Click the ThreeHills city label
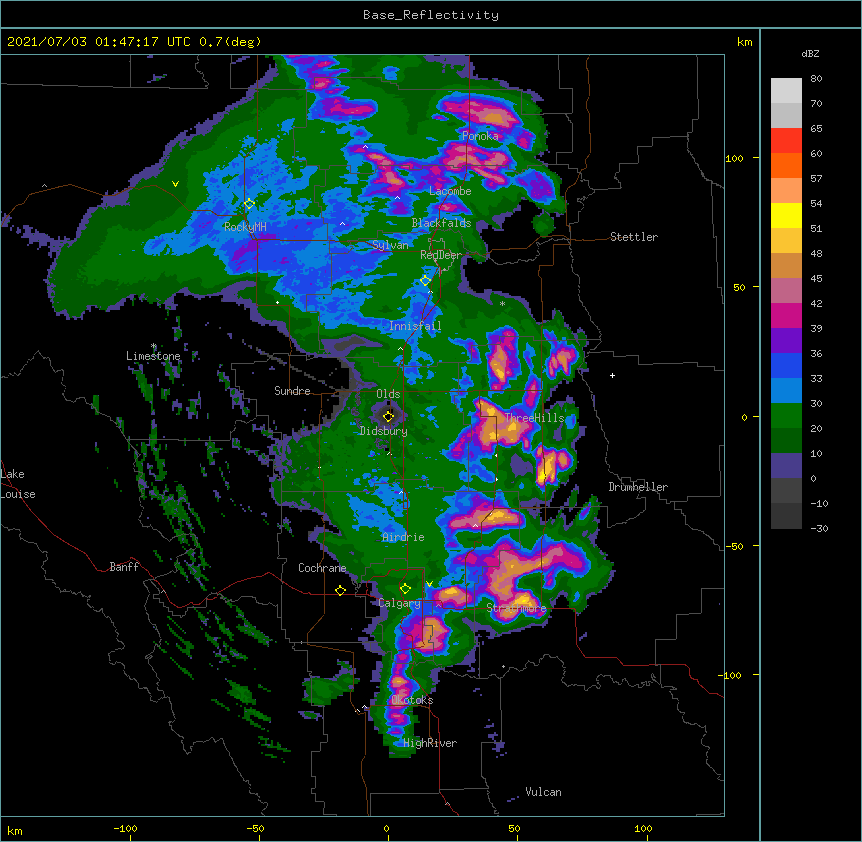The height and width of the screenshot is (842, 862). coord(534,418)
